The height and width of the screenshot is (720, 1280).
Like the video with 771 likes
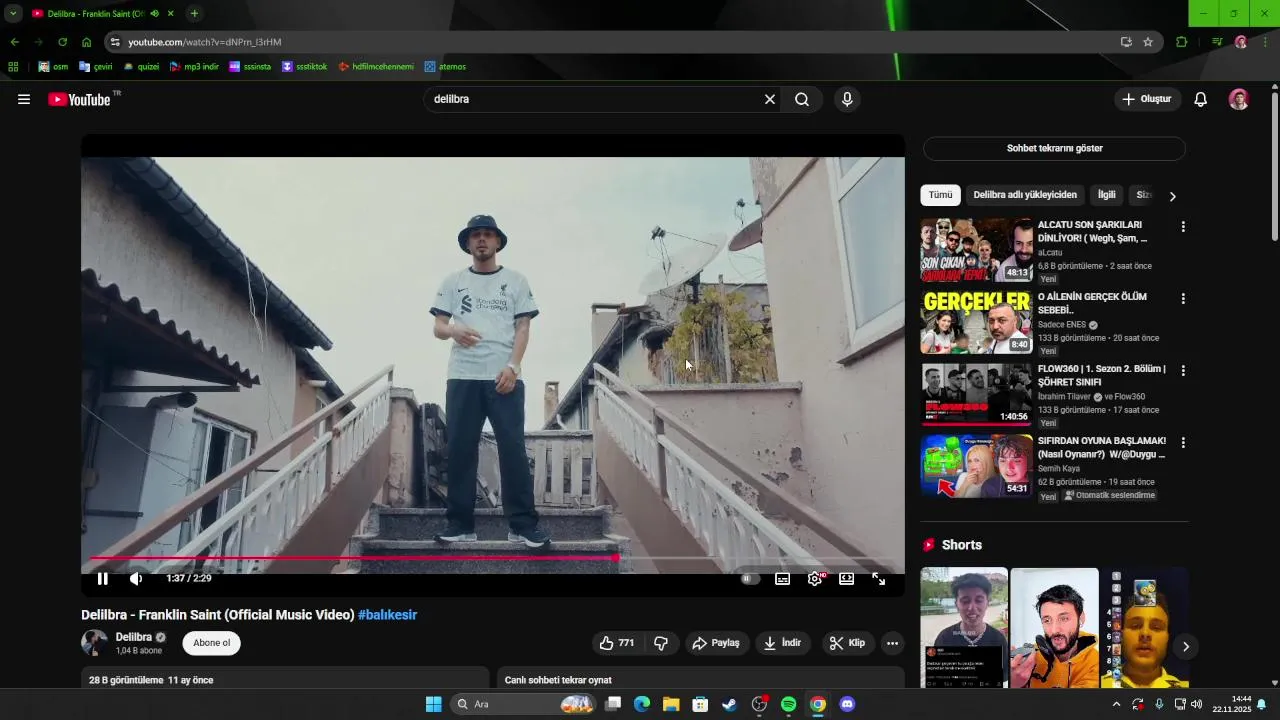[x=617, y=643]
